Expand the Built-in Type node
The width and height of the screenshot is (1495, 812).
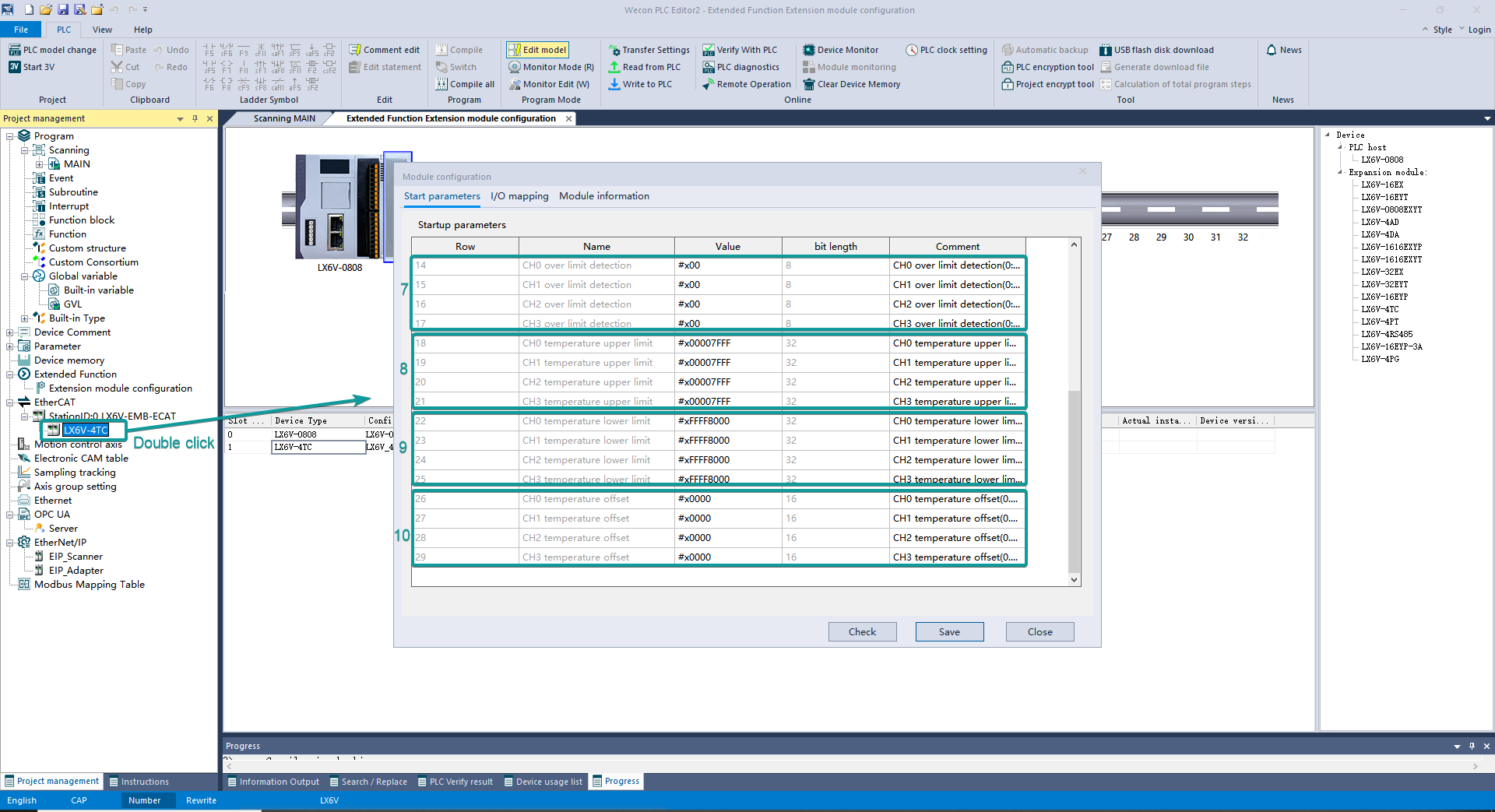point(25,318)
